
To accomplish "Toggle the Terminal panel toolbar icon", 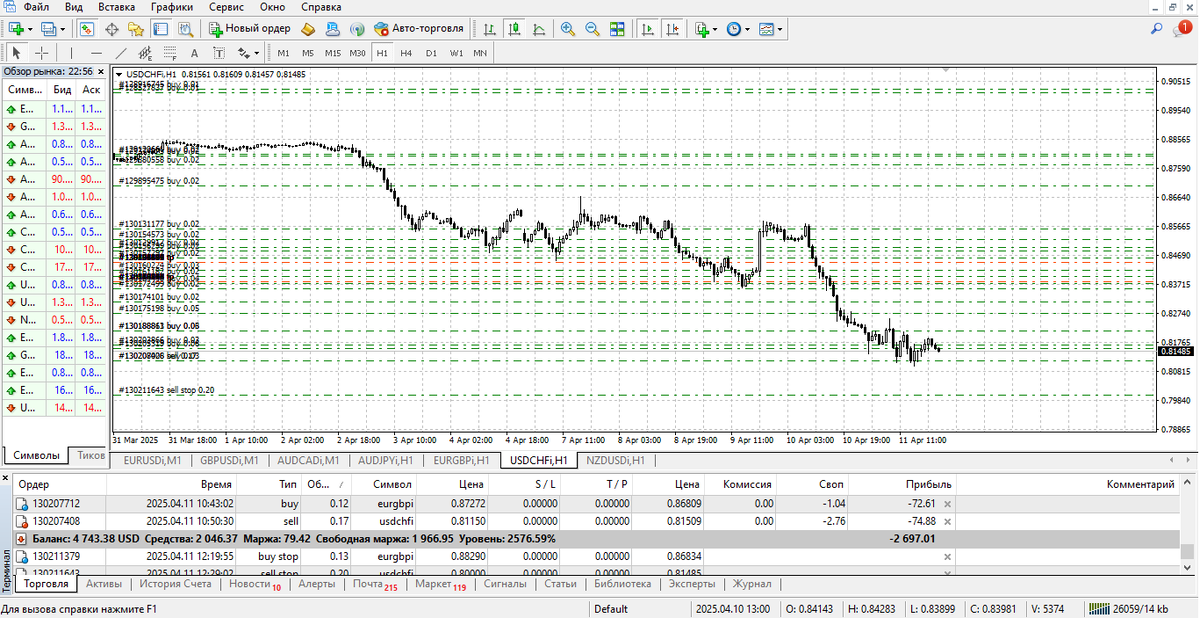I will point(161,29).
